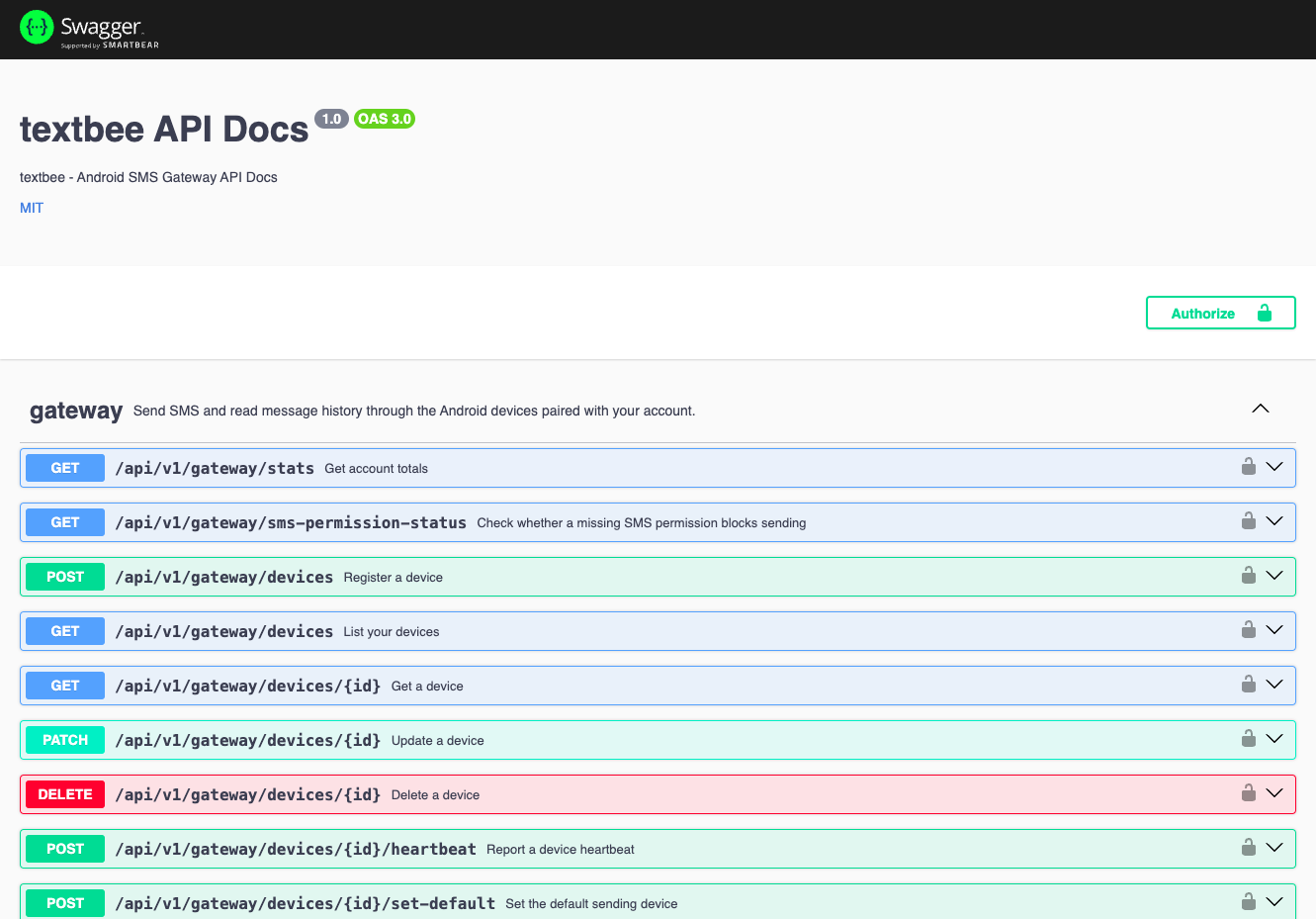Expand the Get a device chevron
The width and height of the screenshot is (1316, 919).
coord(1274,685)
